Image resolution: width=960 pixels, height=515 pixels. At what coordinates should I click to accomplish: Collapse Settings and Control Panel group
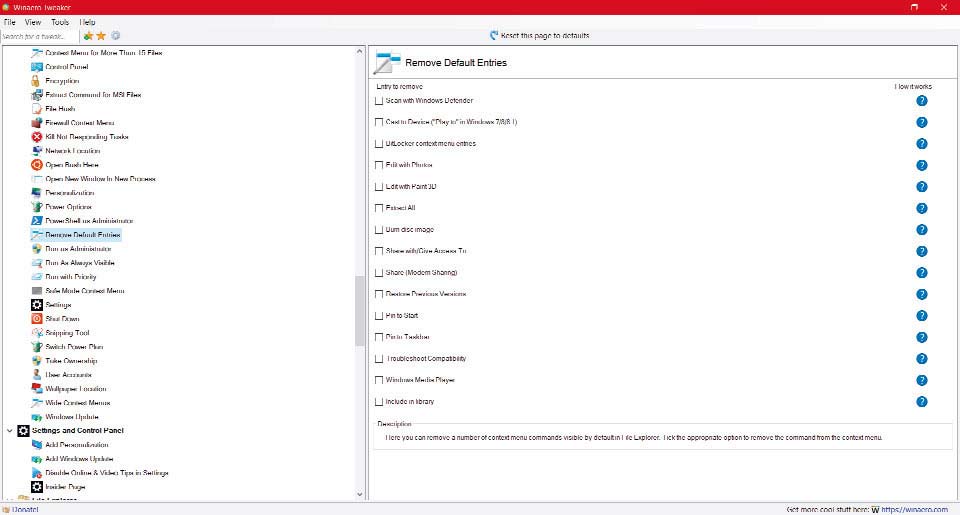[9, 431]
